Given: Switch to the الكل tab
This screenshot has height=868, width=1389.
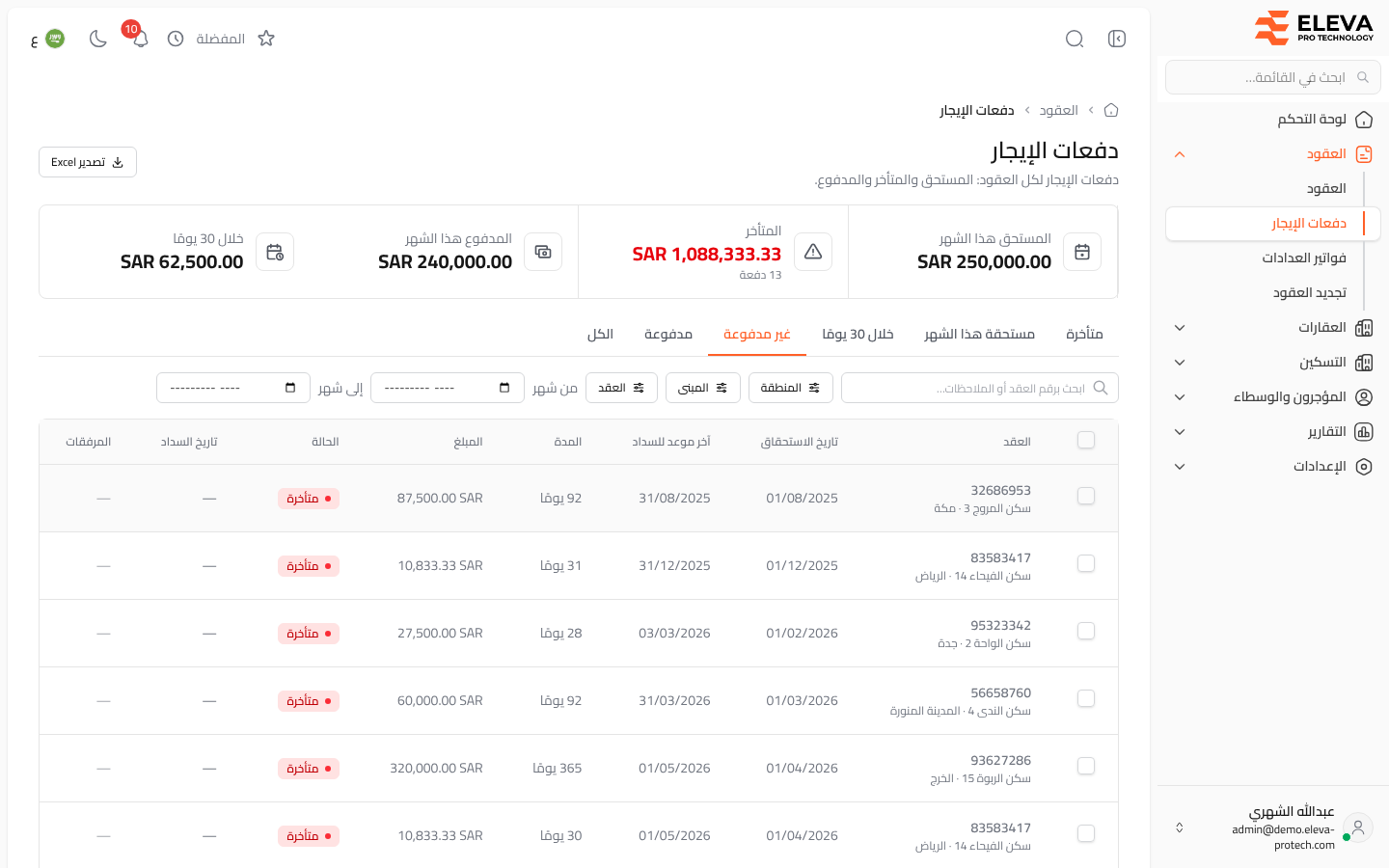Looking at the screenshot, I should point(600,334).
